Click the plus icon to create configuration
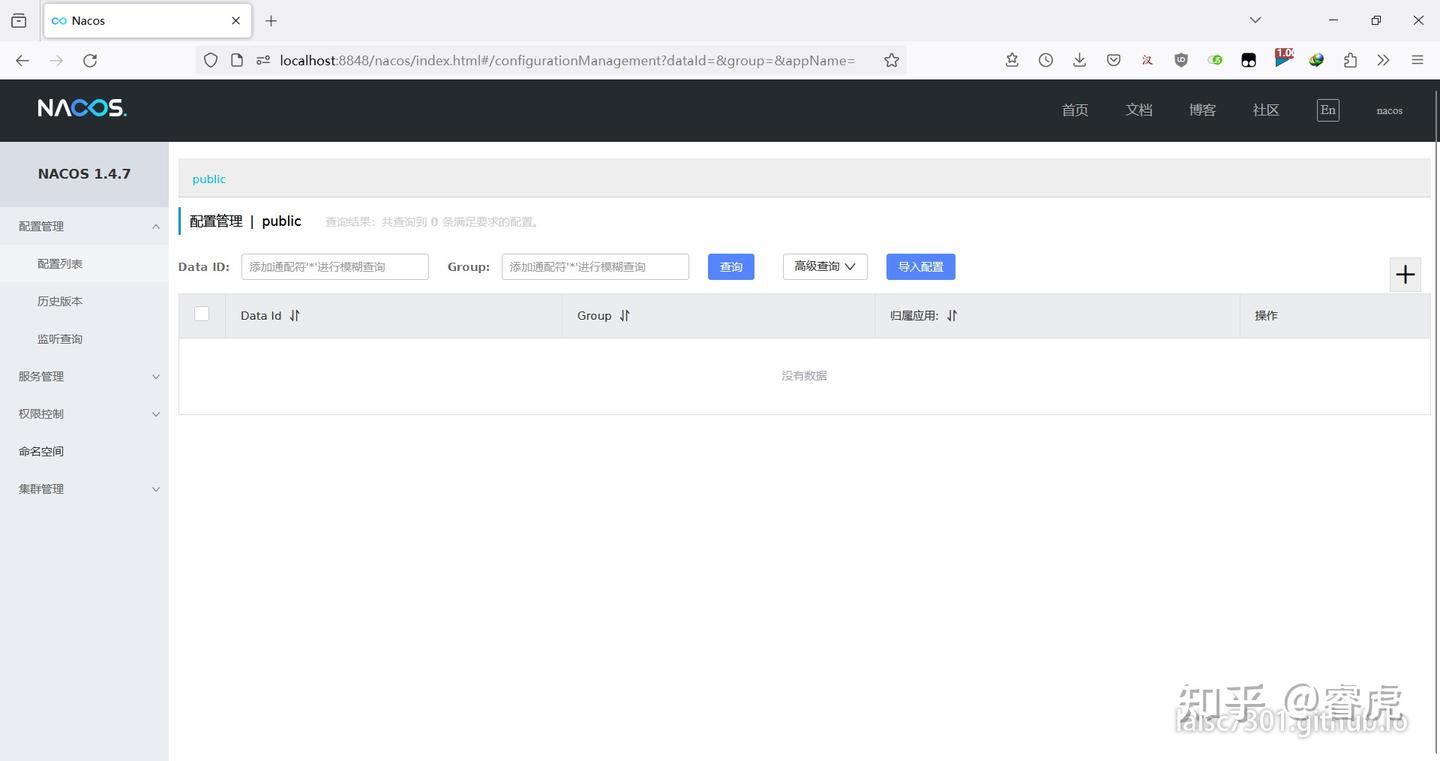This screenshot has height=761, width=1440. tap(1405, 274)
